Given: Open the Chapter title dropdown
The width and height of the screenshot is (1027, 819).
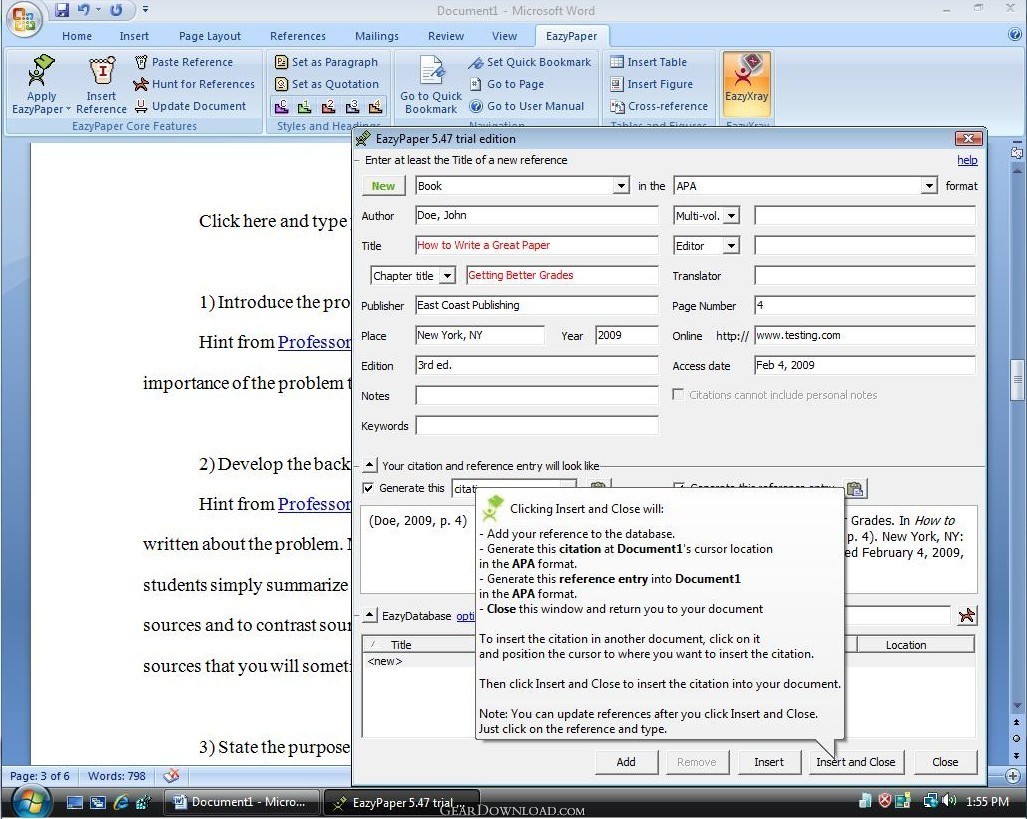Looking at the screenshot, I should click(x=447, y=276).
